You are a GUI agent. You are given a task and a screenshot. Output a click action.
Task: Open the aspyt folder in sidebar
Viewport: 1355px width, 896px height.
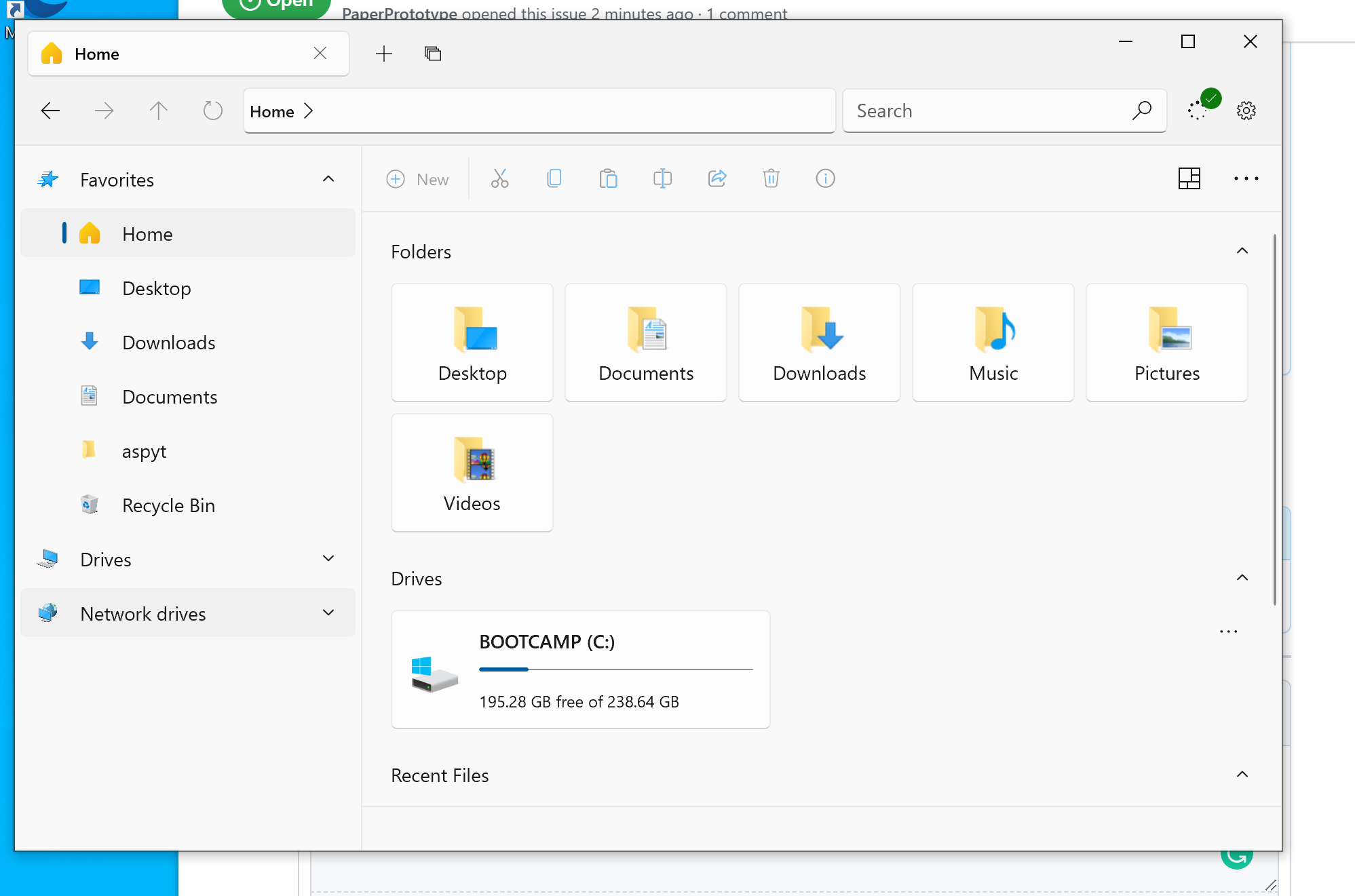click(x=144, y=450)
